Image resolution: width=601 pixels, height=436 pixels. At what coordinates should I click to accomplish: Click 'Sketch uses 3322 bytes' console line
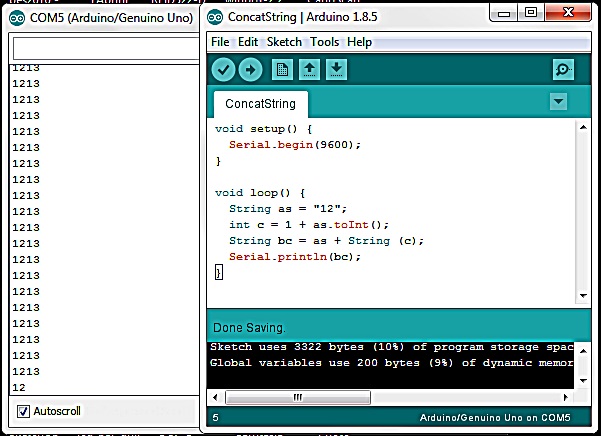tap(391, 347)
